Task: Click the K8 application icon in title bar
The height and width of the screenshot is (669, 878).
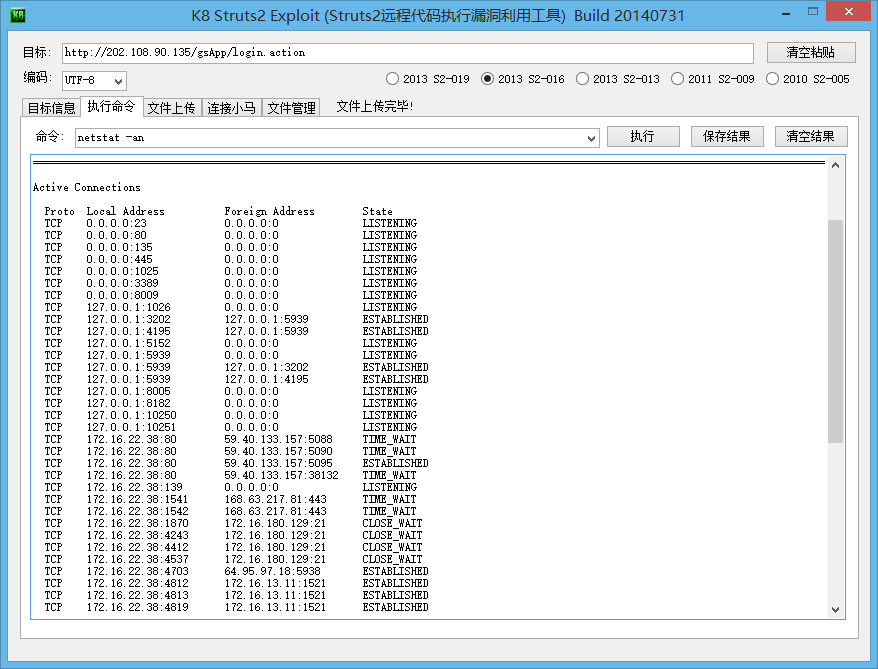Action: (x=18, y=15)
